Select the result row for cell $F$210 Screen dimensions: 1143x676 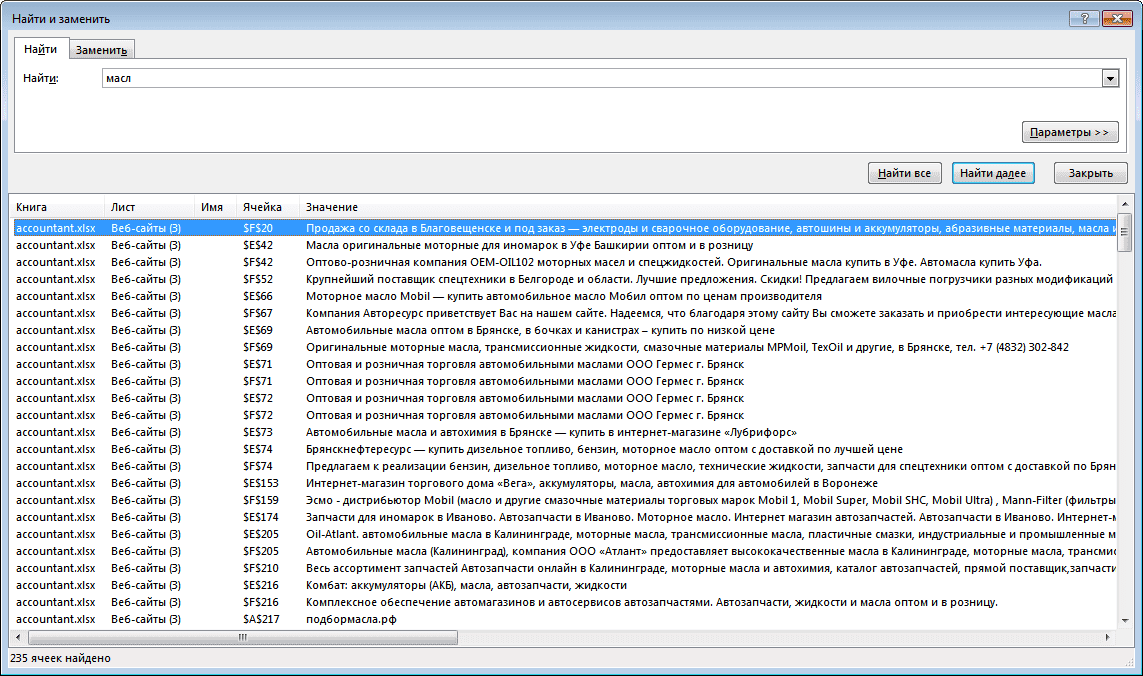click(x=564, y=568)
